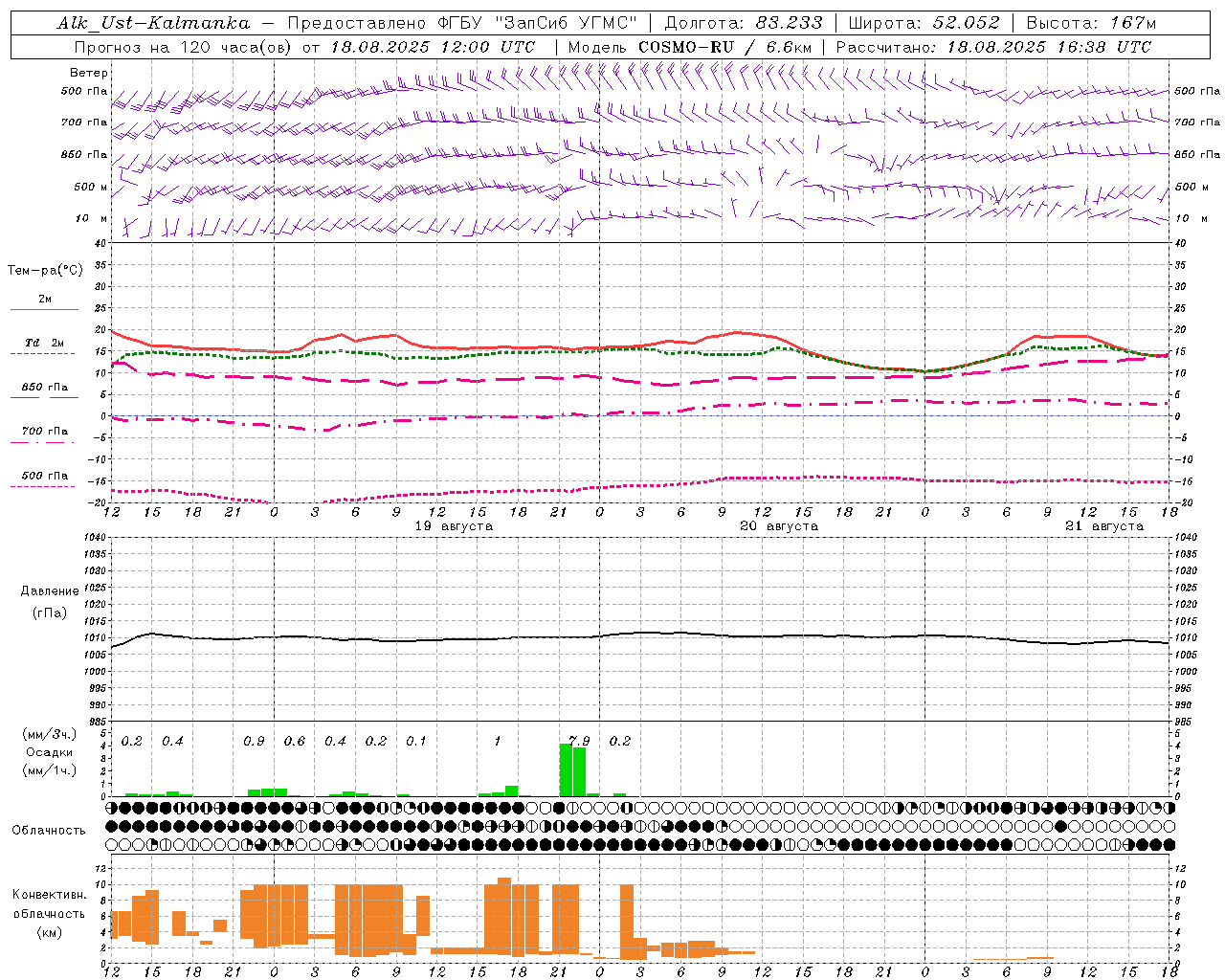Click the "Облачность" cloud cover label
The width and height of the screenshot is (1225, 980).
point(49,830)
